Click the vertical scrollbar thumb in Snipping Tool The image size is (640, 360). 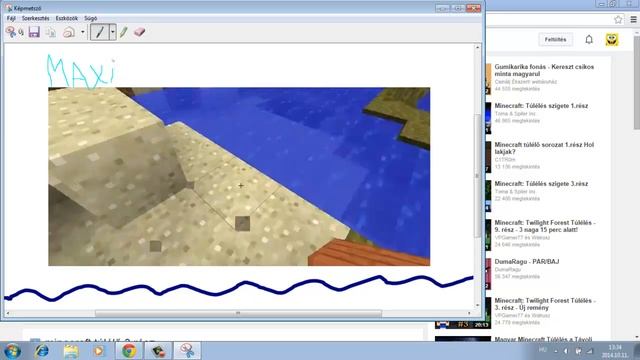pyautogui.click(x=477, y=176)
